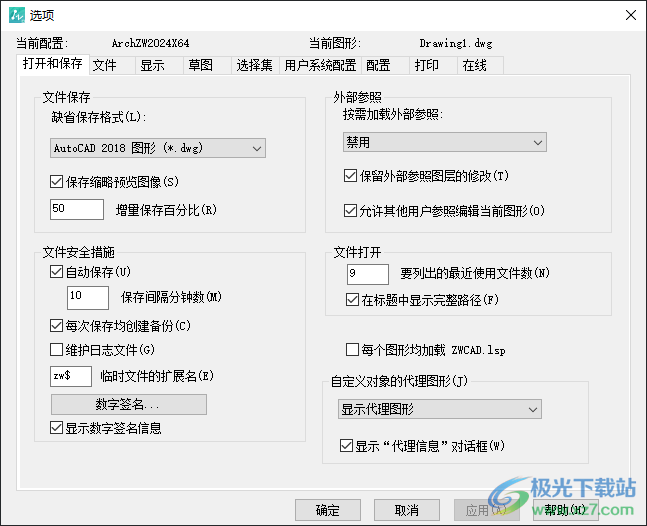This screenshot has height=526, width=647.
Task: Open help with 帮助(H) button
Action: pyautogui.click(x=565, y=510)
